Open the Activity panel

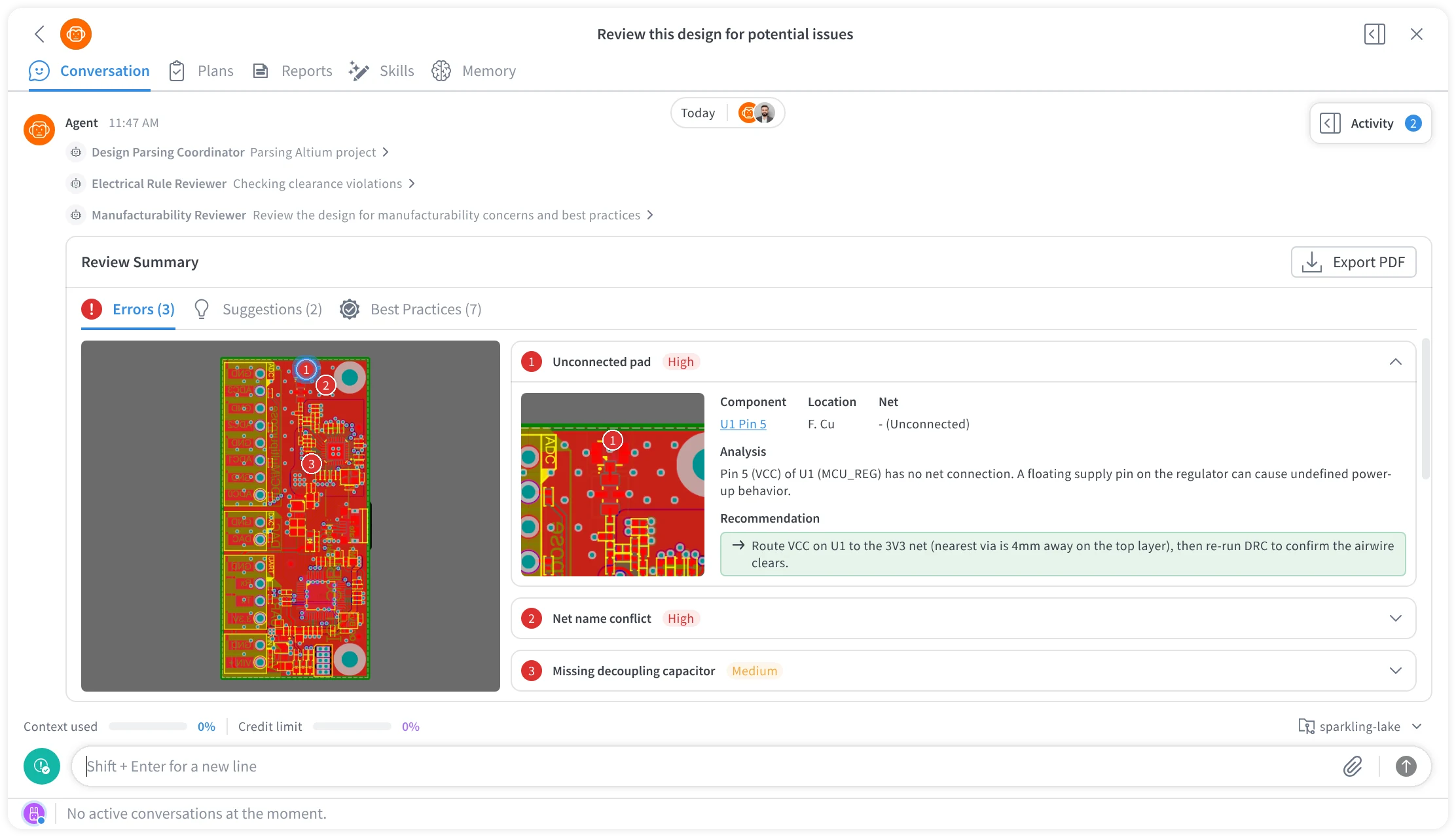[1370, 123]
